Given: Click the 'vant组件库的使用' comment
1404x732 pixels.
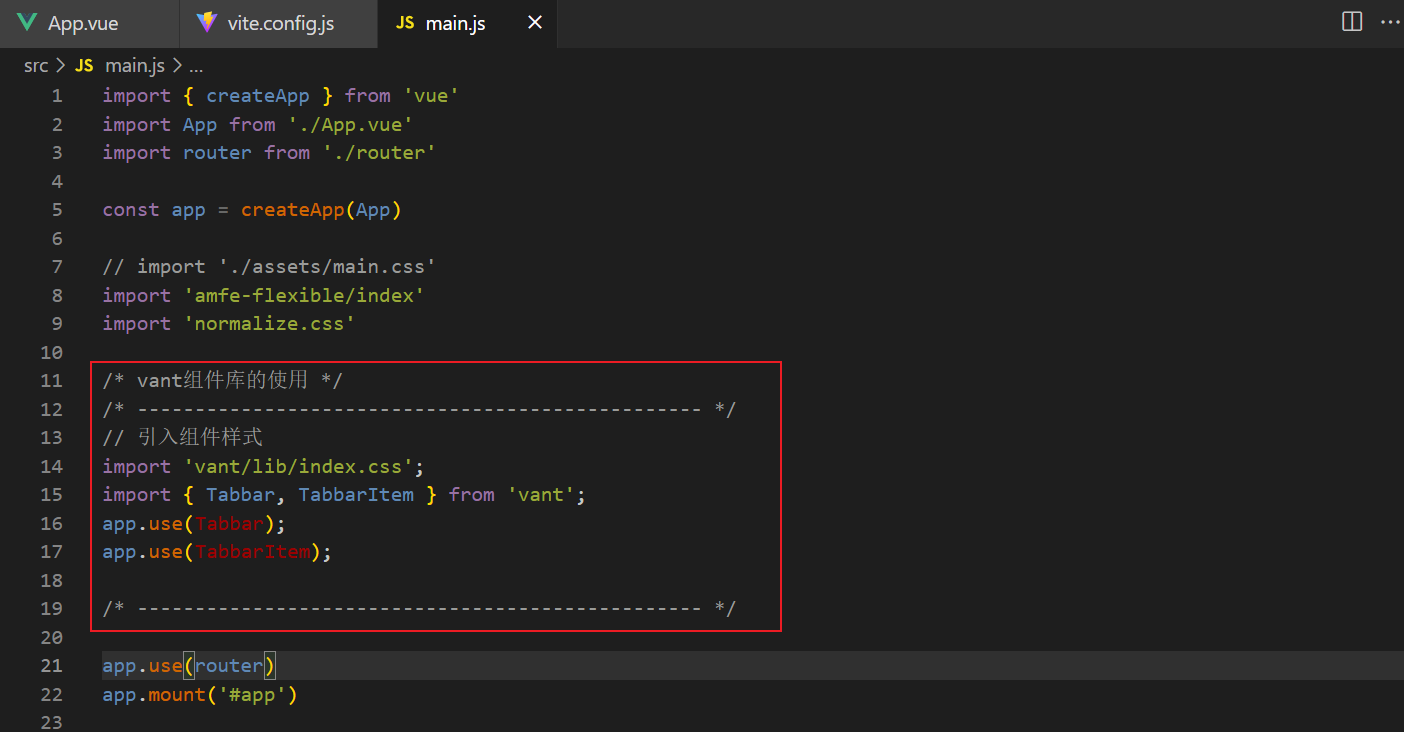Looking at the screenshot, I should (x=222, y=381).
